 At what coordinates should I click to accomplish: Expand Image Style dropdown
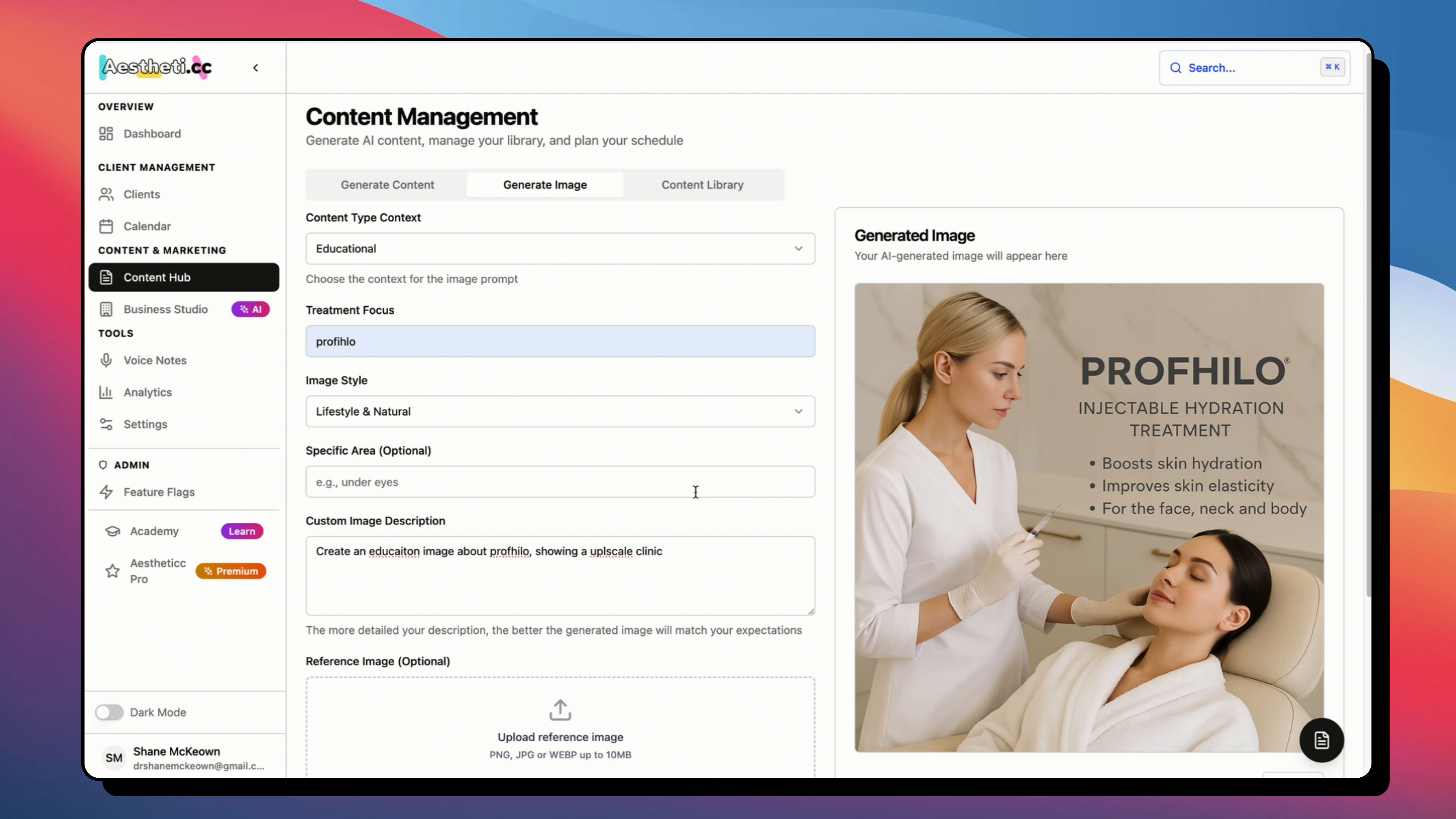tap(560, 411)
